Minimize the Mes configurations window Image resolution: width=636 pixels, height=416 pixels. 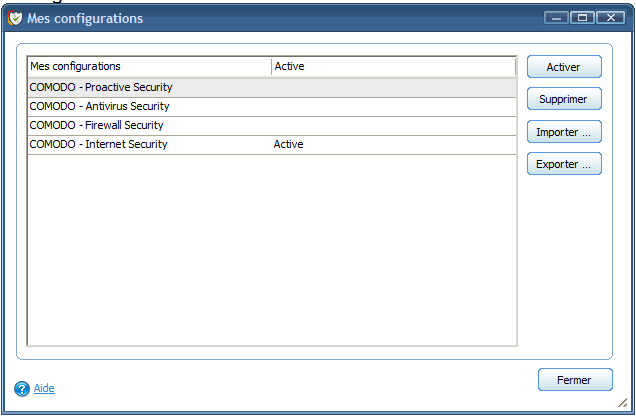[x=556, y=18]
